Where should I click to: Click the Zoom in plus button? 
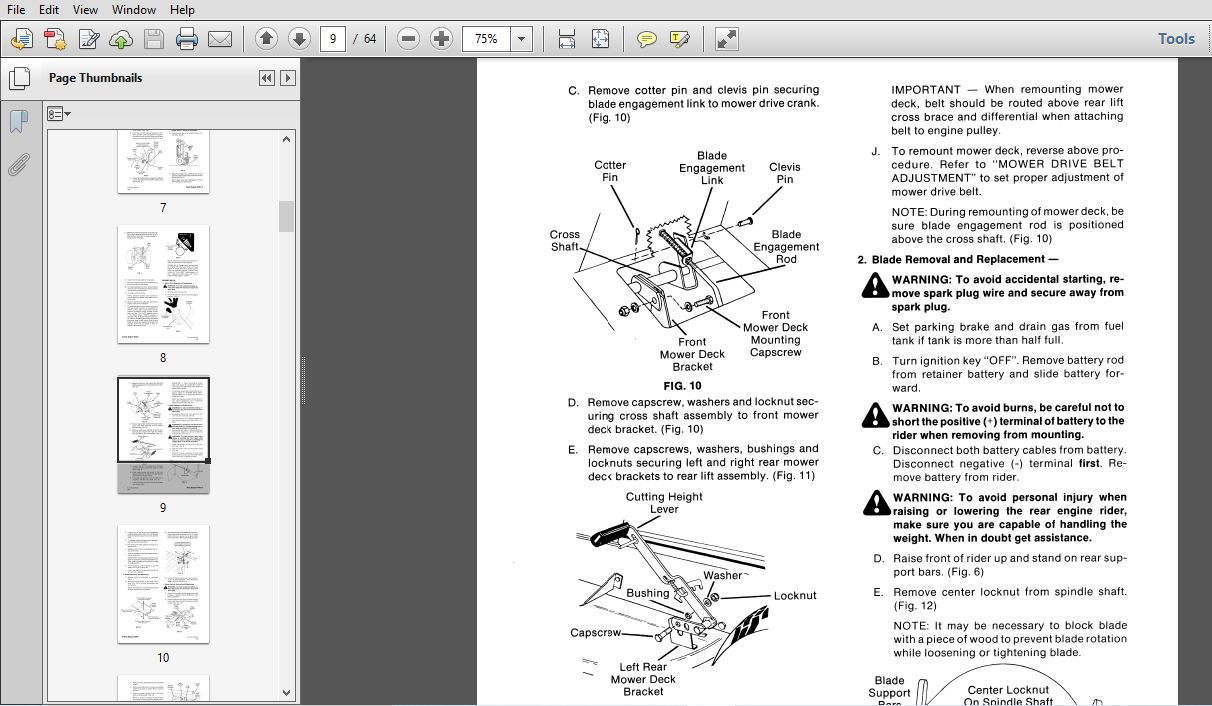[441, 39]
